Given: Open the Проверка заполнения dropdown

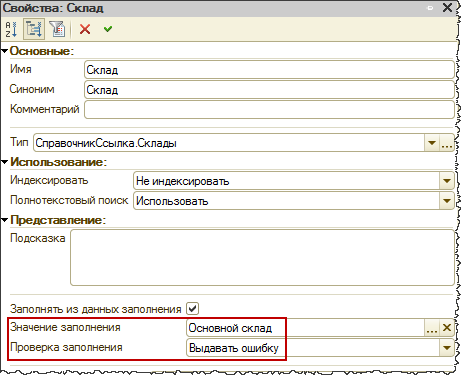Looking at the screenshot, I should coord(447,348).
